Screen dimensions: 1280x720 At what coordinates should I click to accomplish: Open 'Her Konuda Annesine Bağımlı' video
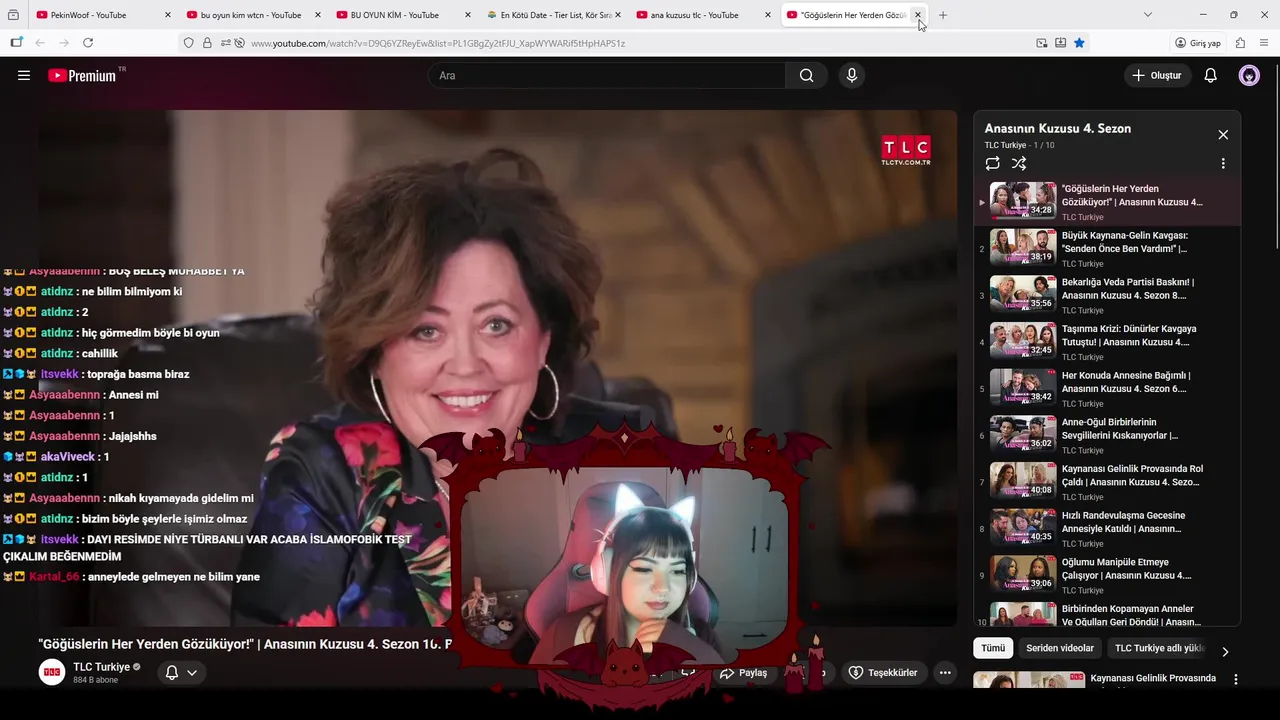(x=1107, y=389)
